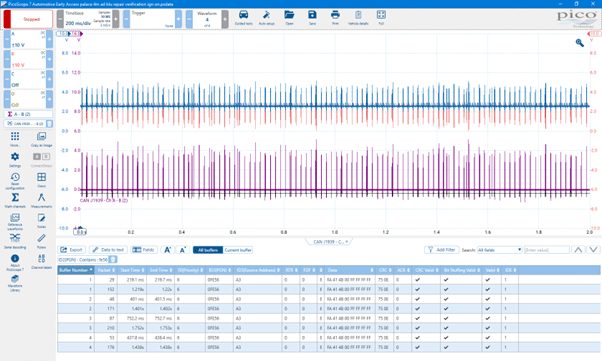602x361 pixels.
Task: Decrease timebase with minus button
Action: coord(60,19)
